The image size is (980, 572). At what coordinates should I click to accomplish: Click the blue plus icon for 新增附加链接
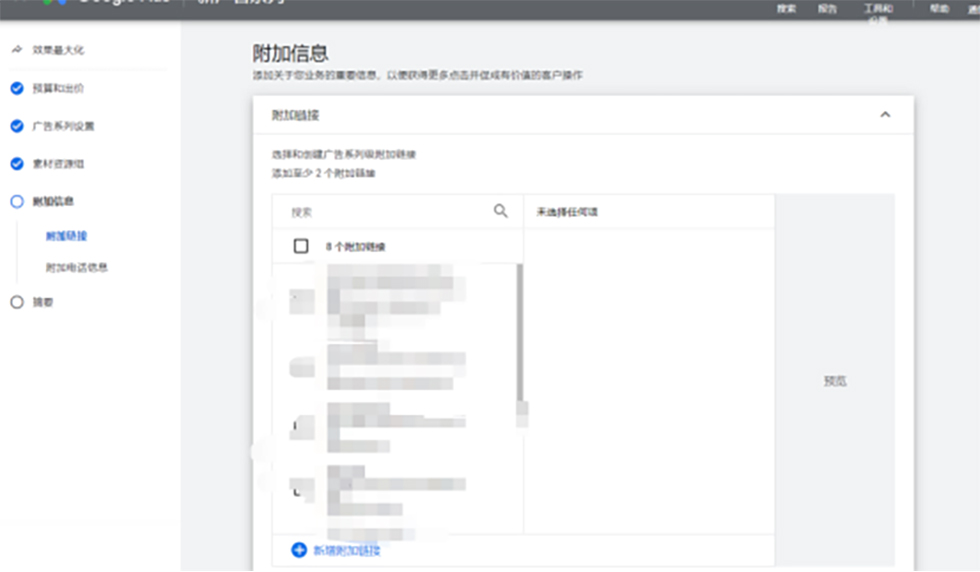click(x=299, y=550)
